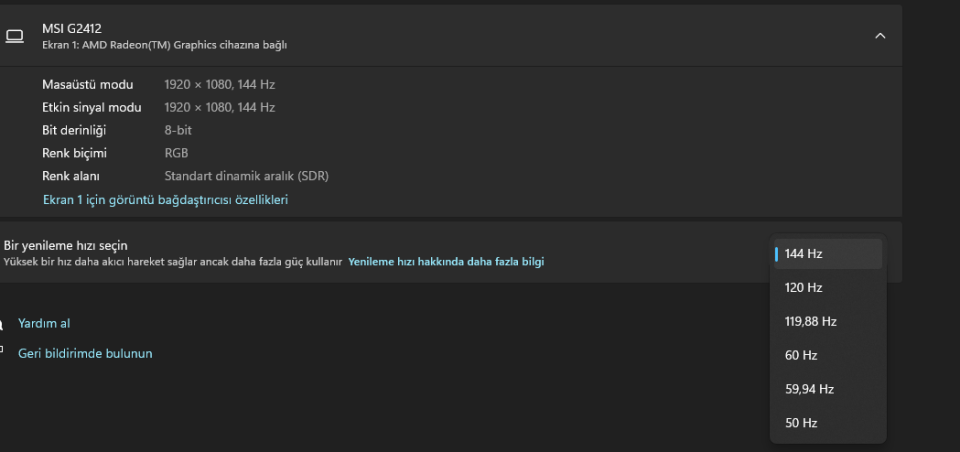Open Yenileme hızı hakkında daha fazla bilgi link

point(446,262)
